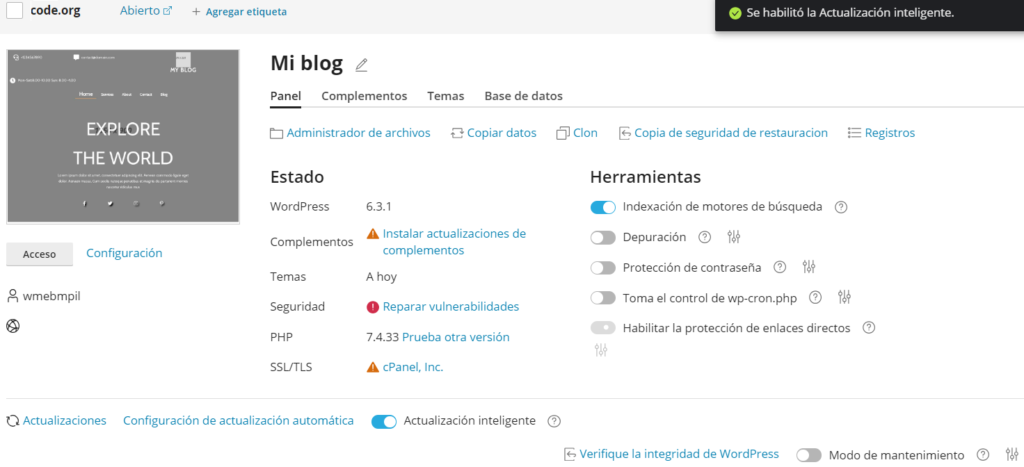The height and width of the screenshot is (467, 1024).
Task: Click the help icon next to Modo de mantenimiento
Action: pos(982,455)
